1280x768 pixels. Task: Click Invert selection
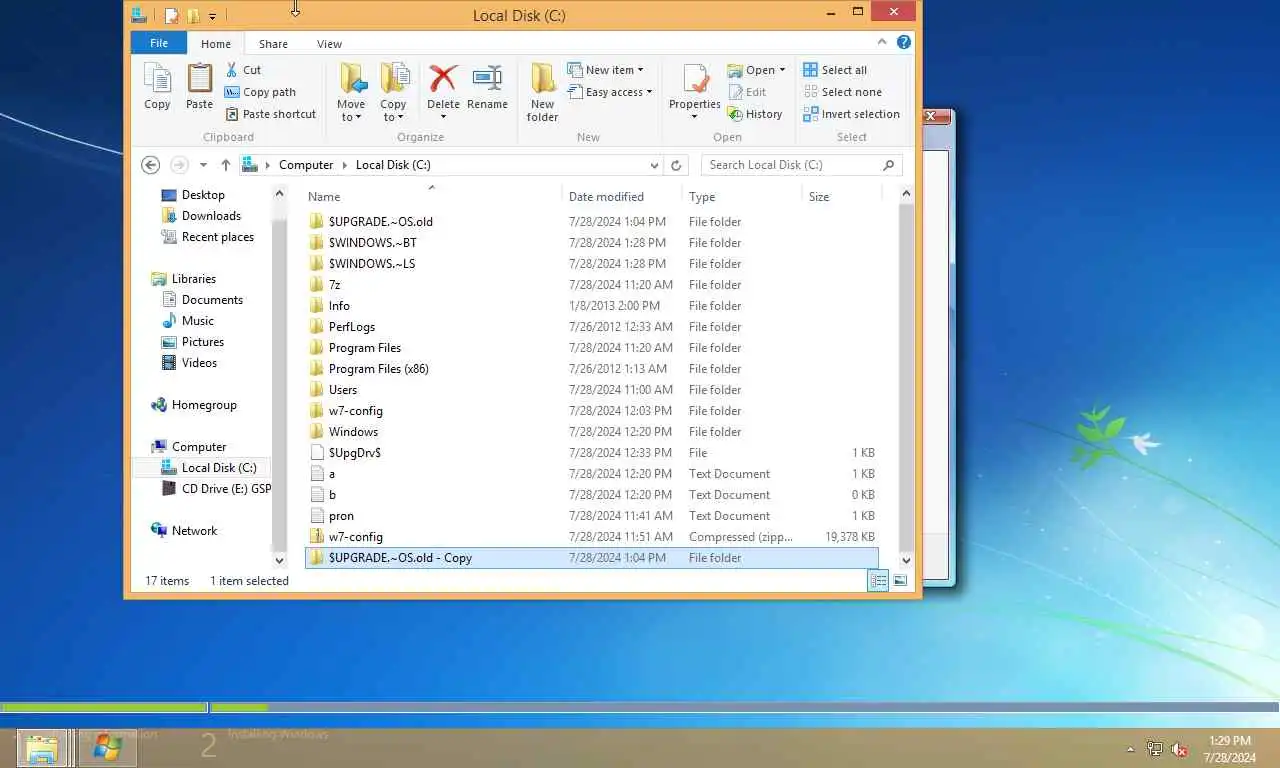pos(851,114)
